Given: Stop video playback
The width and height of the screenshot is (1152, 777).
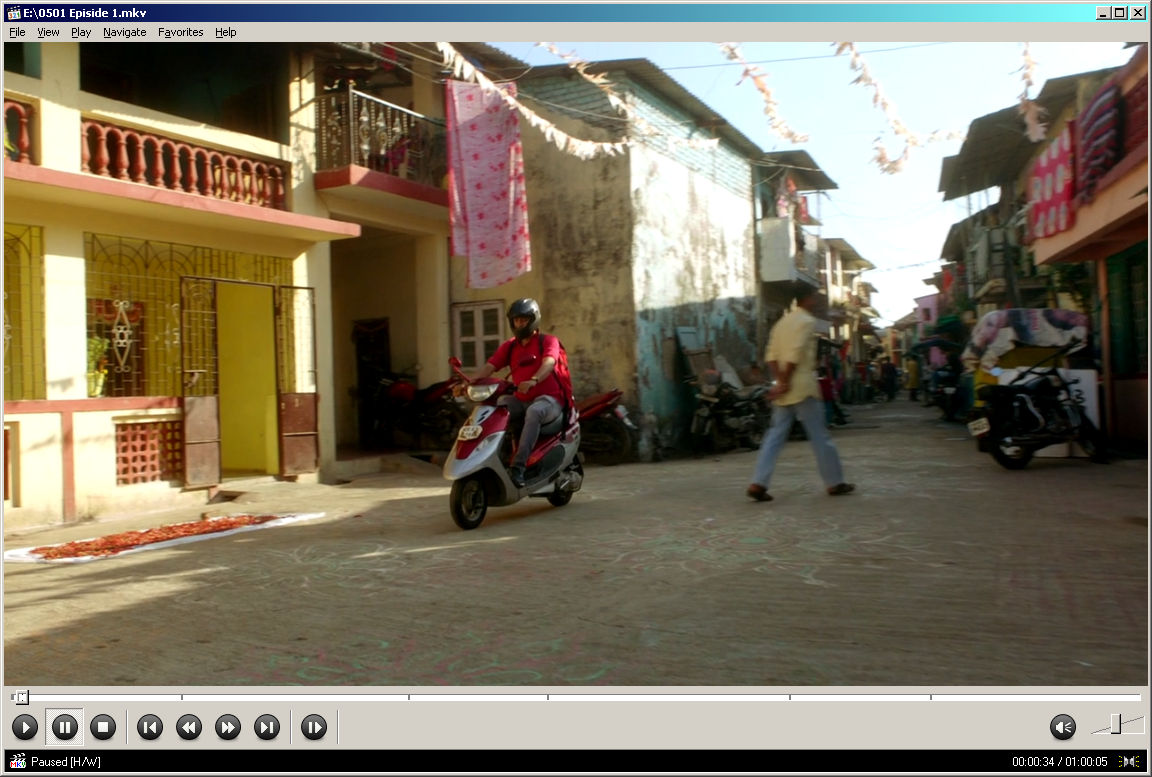Looking at the screenshot, I should point(103,727).
